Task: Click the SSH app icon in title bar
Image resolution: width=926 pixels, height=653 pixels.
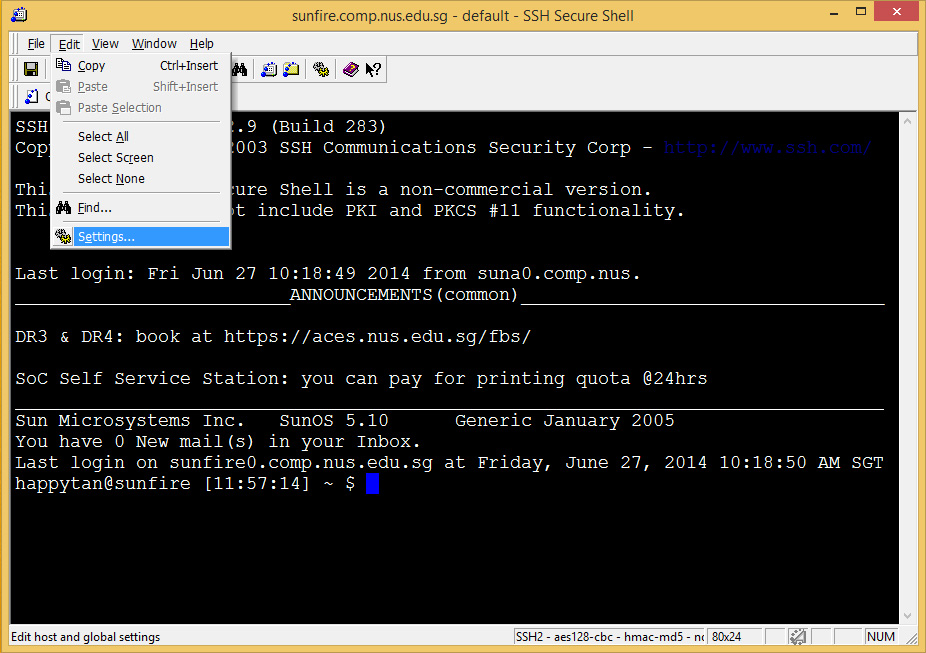Action: click(19, 14)
